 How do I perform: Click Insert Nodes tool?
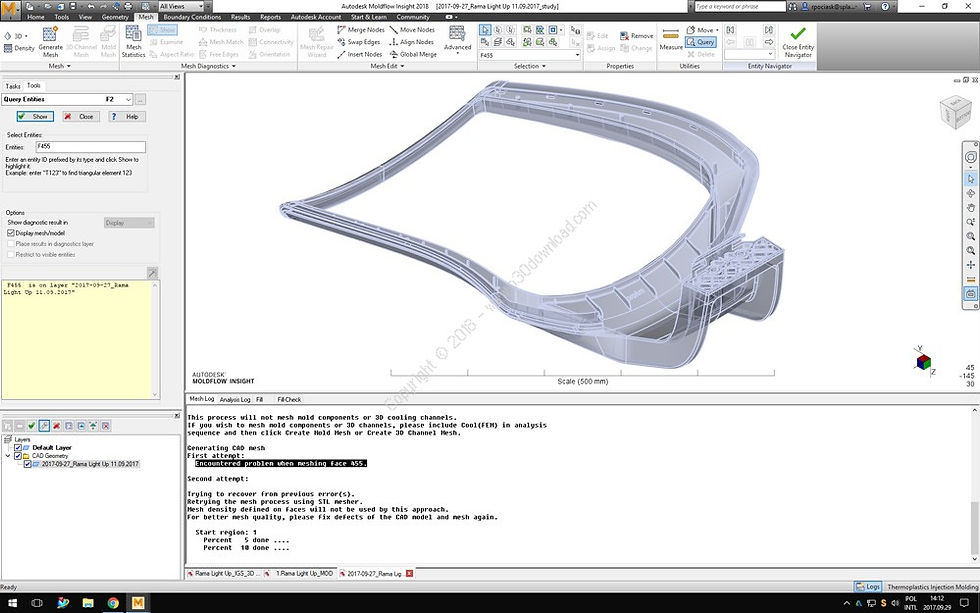point(359,54)
